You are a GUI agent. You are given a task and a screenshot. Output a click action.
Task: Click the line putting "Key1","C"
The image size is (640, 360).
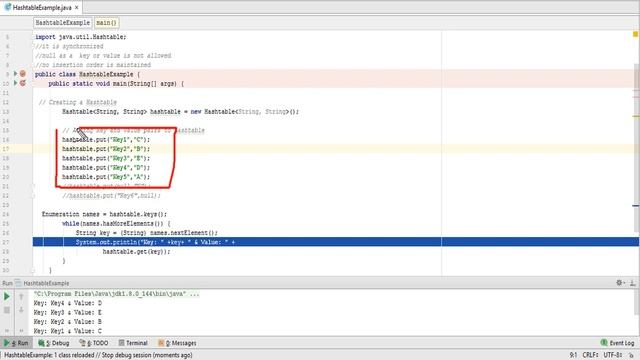(x=106, y=140)
